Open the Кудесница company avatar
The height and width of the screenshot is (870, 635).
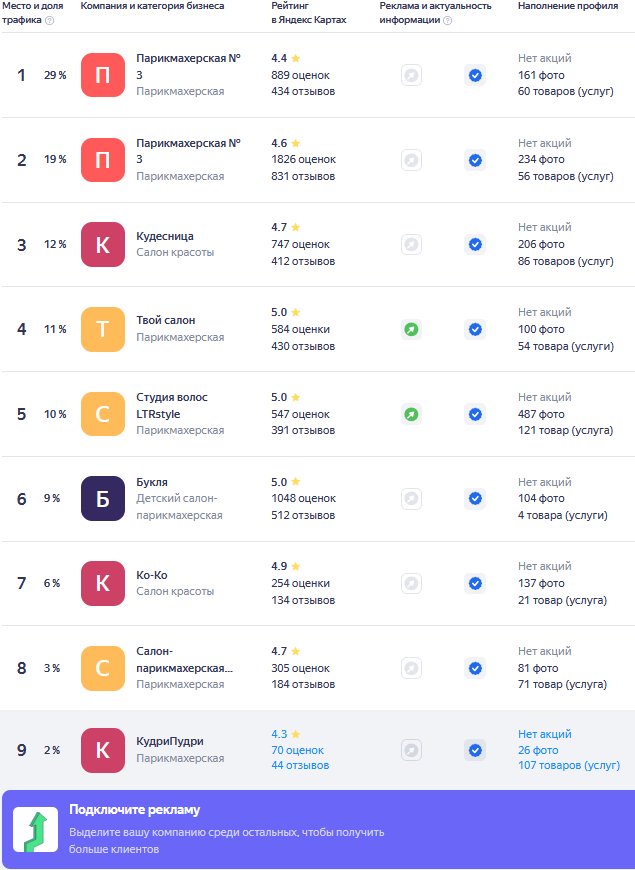pyautogui.click(x=103, y=244)
